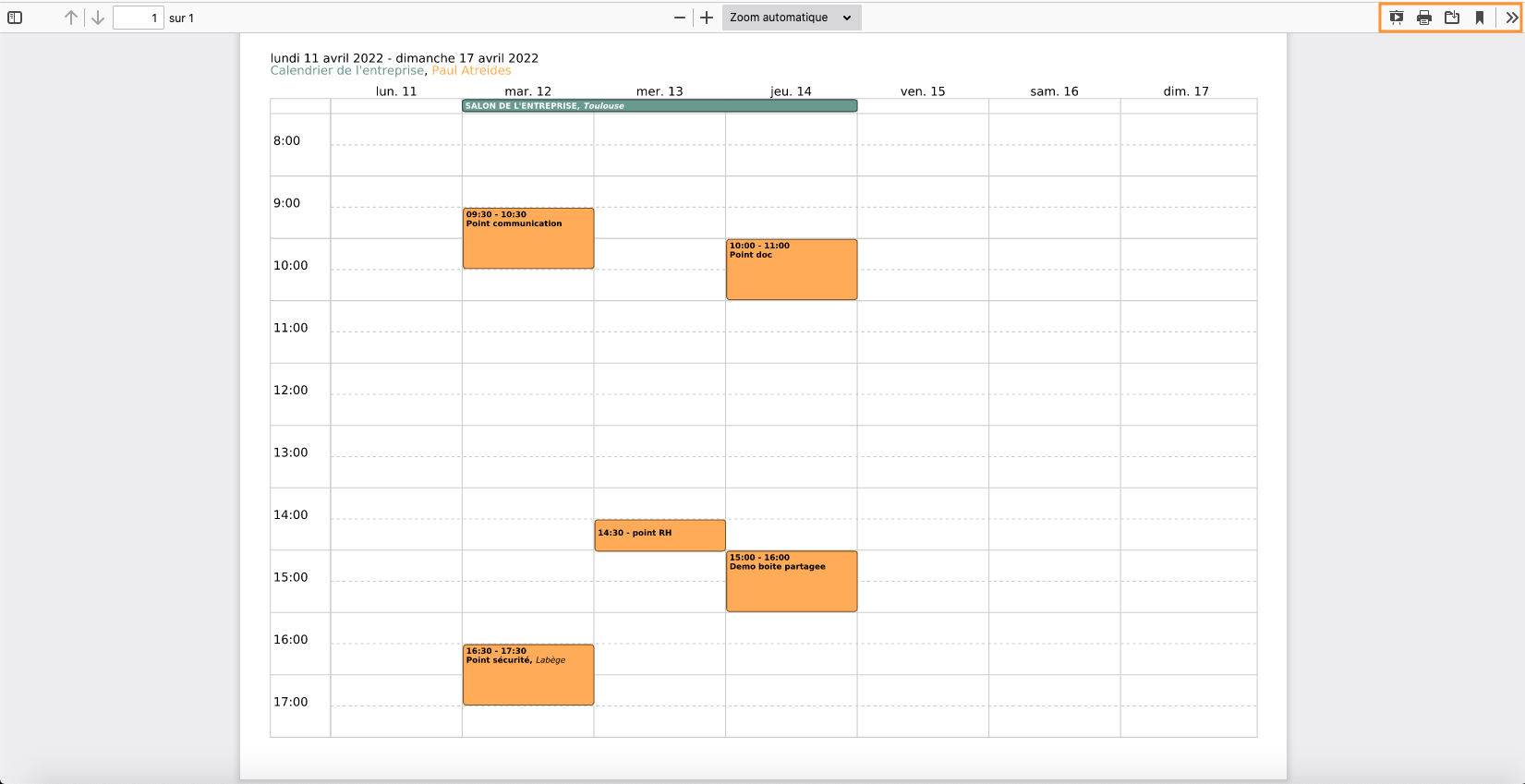Click the Paul Atreides calendar label

tap(471, 70)
